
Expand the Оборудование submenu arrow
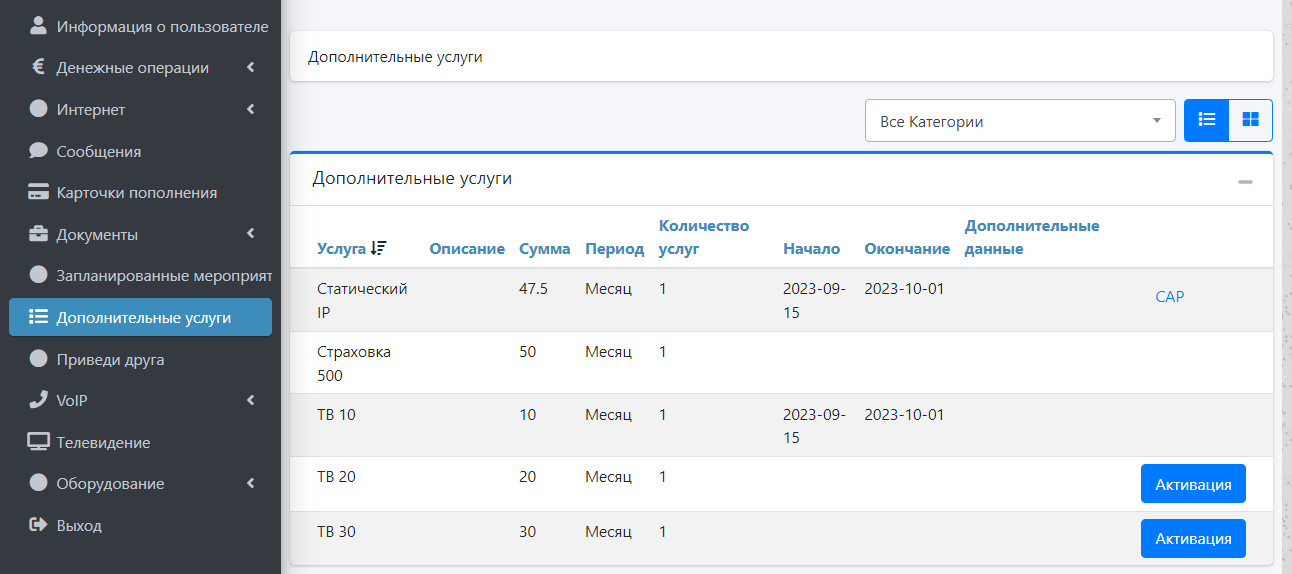pyautogui.click(x=250, y=483)
